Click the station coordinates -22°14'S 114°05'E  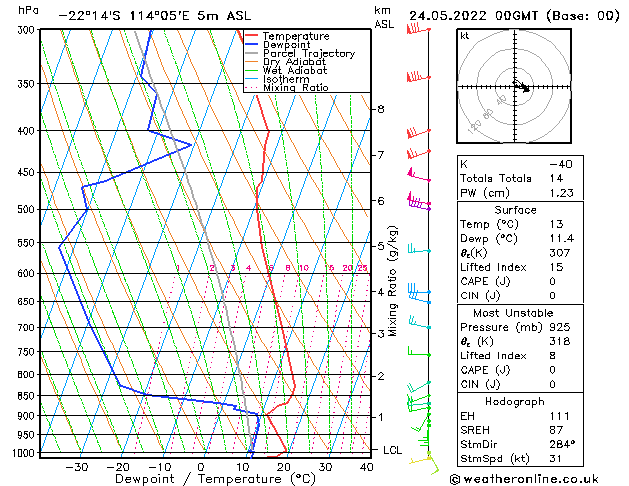coord(124,16)
